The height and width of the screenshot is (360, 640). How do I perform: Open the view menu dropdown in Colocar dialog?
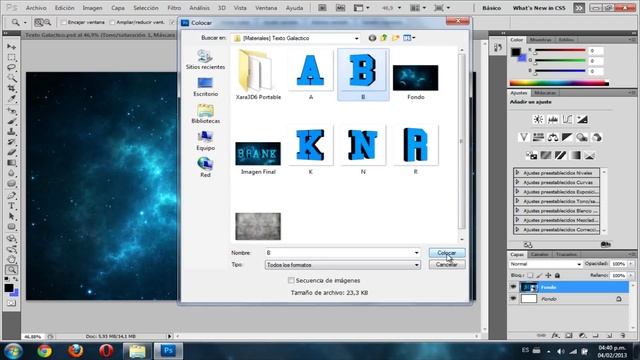pyautogui.click(x=409, y=38)
